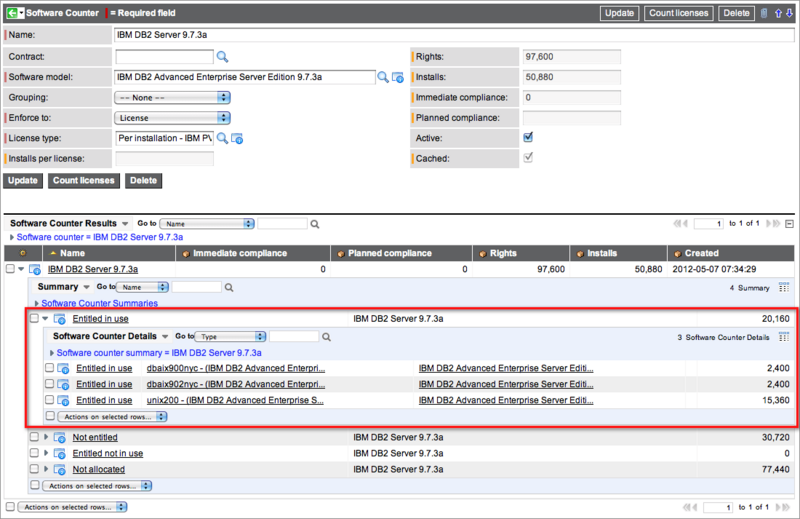Open record icon for IBM DB2 Server 9.7.3a row
800x519 pixels.
click(35, 269)
